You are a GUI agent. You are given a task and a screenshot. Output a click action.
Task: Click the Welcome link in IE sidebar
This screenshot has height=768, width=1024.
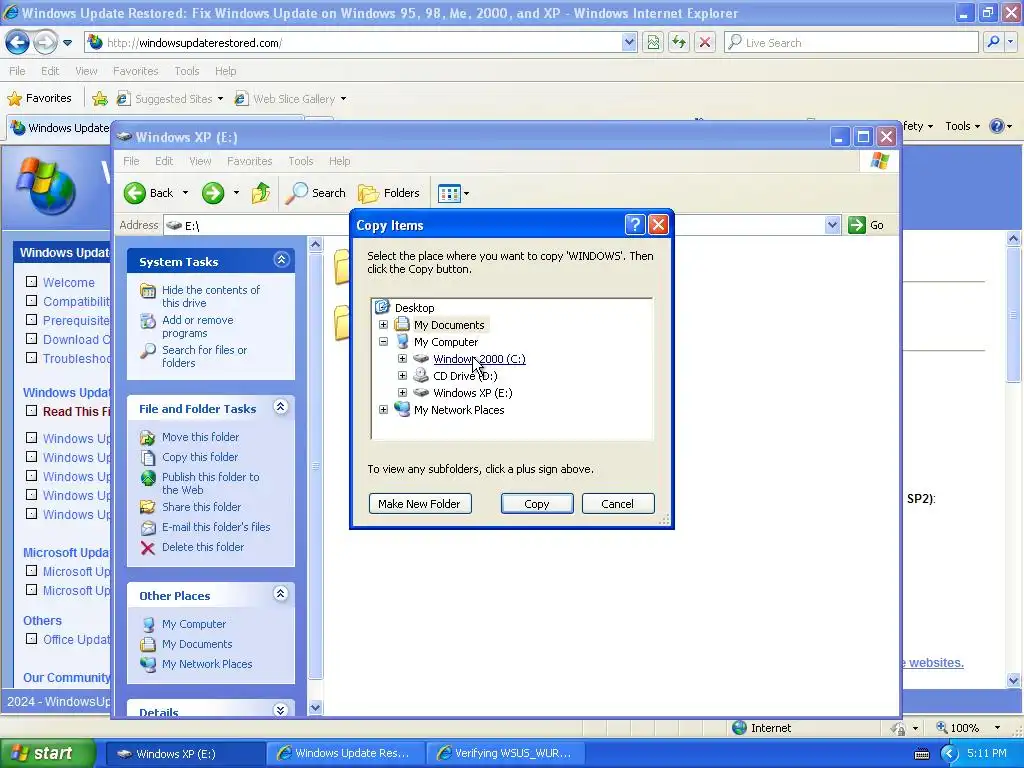point(69,282)
